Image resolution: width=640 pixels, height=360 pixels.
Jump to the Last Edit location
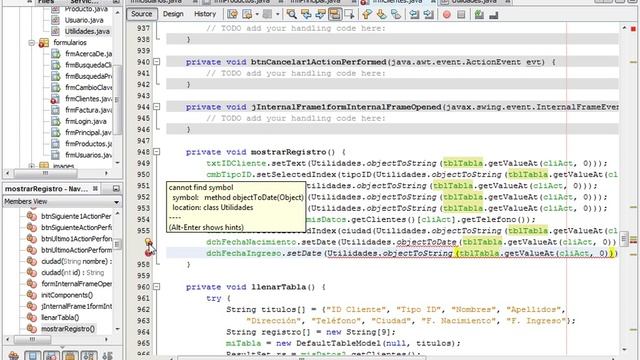pyautogui.click(x=232, y=15)
